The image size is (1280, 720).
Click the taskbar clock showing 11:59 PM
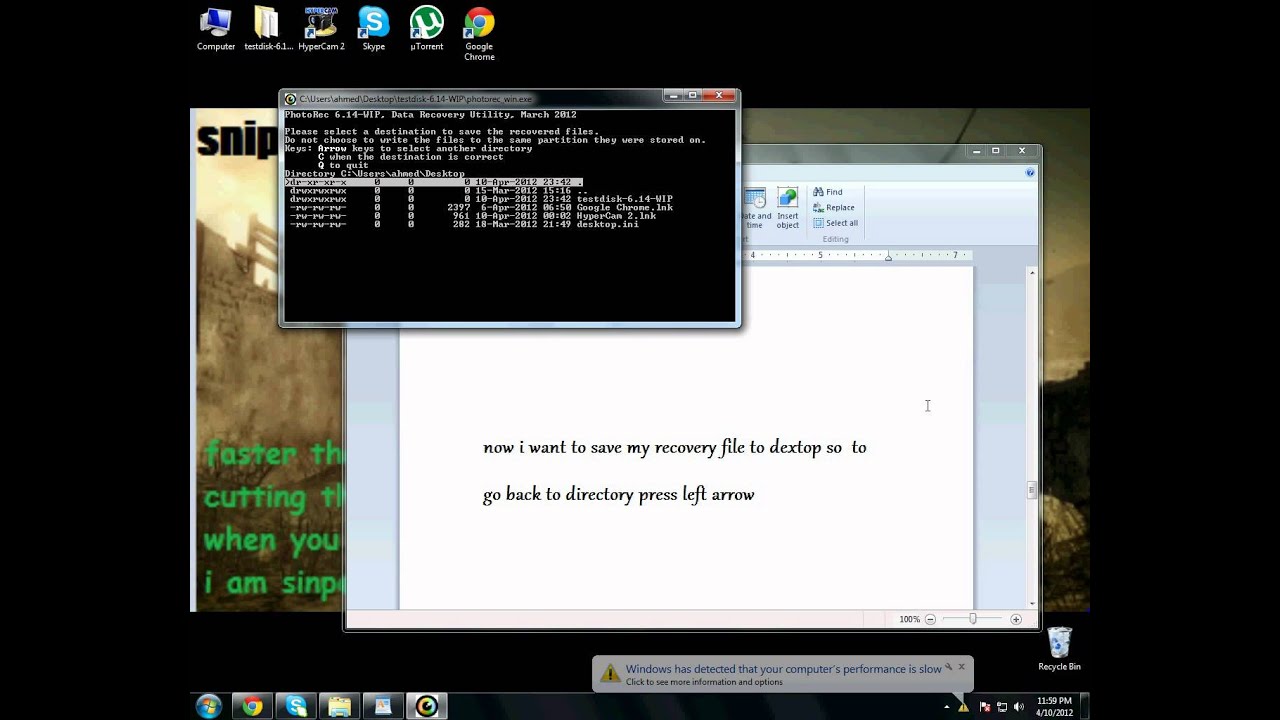(x=1054, y=706)
